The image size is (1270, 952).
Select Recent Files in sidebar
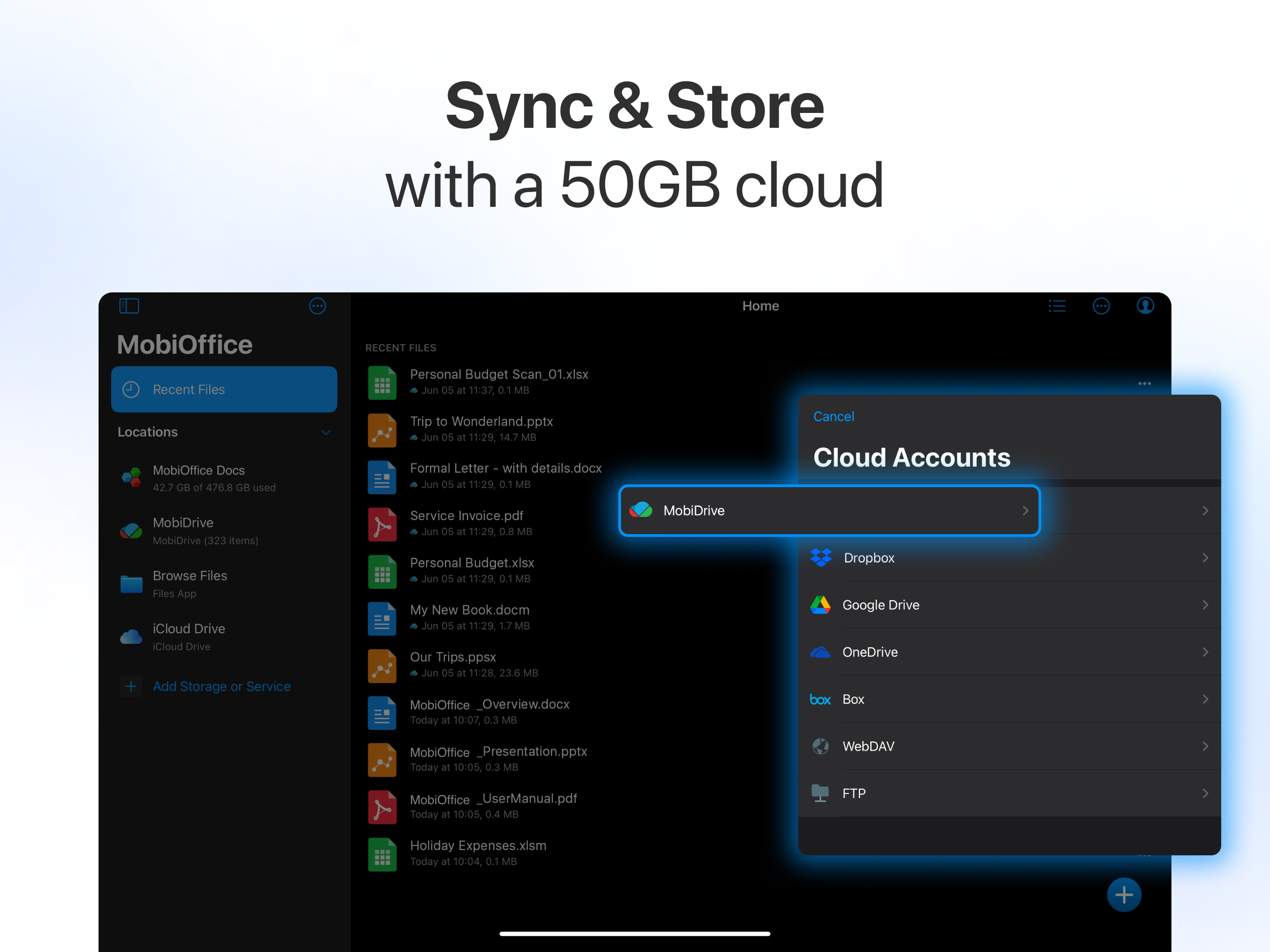[x=224, y=389]
